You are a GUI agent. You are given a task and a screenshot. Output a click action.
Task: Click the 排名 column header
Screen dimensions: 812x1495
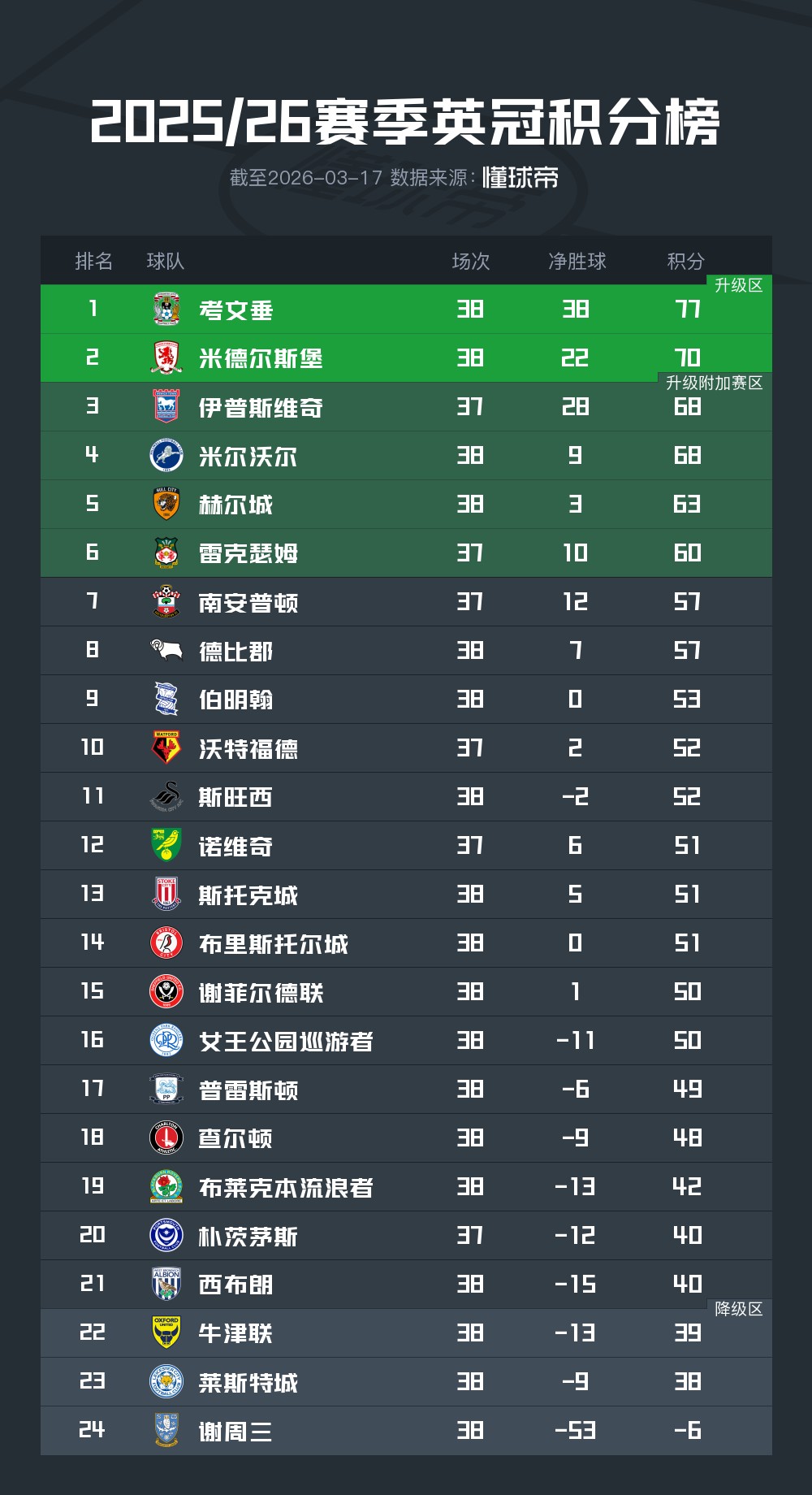pos(93,261)
